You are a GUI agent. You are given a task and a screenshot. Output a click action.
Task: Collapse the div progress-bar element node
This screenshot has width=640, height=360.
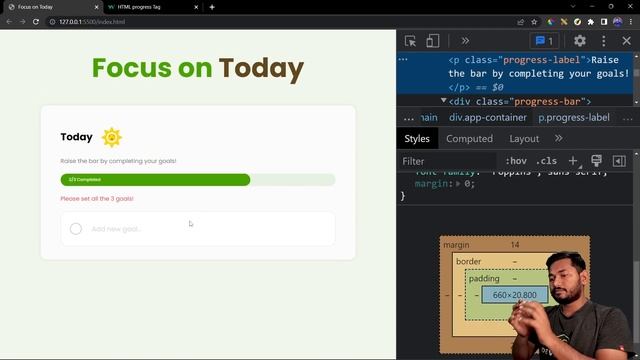(x=443, y=100)
